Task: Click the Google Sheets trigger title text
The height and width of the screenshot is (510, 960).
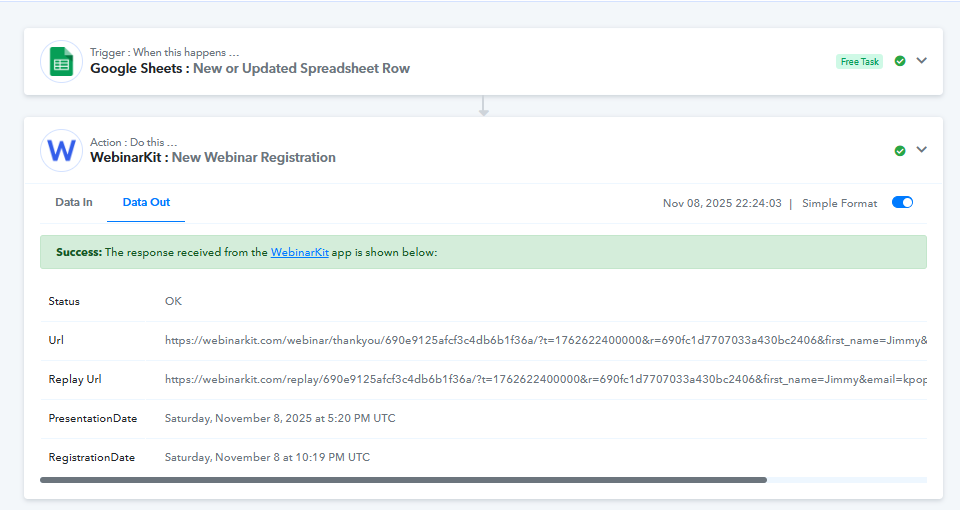Action: pyautogui.click(x=250, y=69)
